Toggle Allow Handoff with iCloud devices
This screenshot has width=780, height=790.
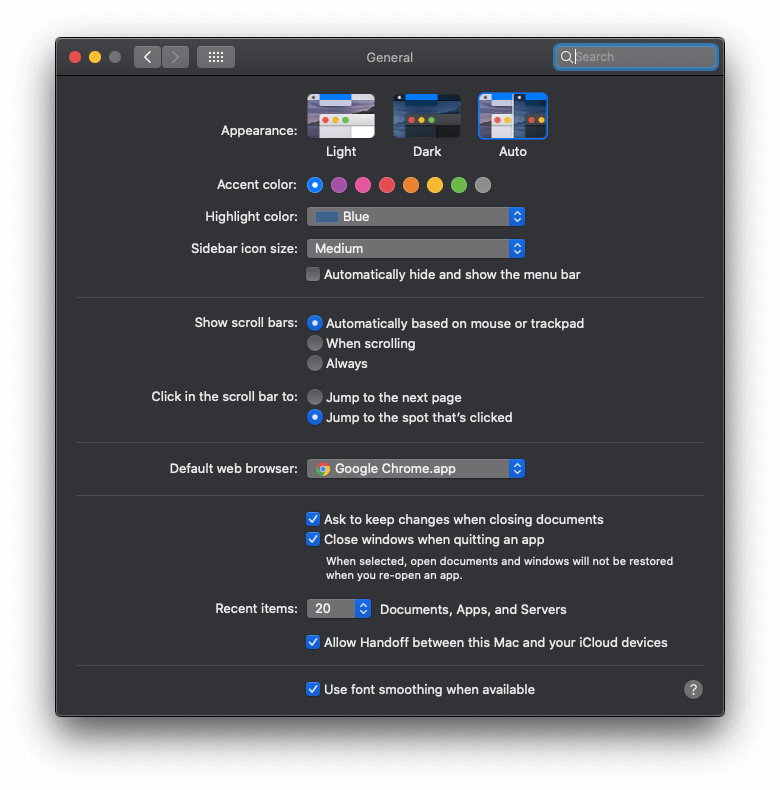pyautogui.click(x=313, y=642)
